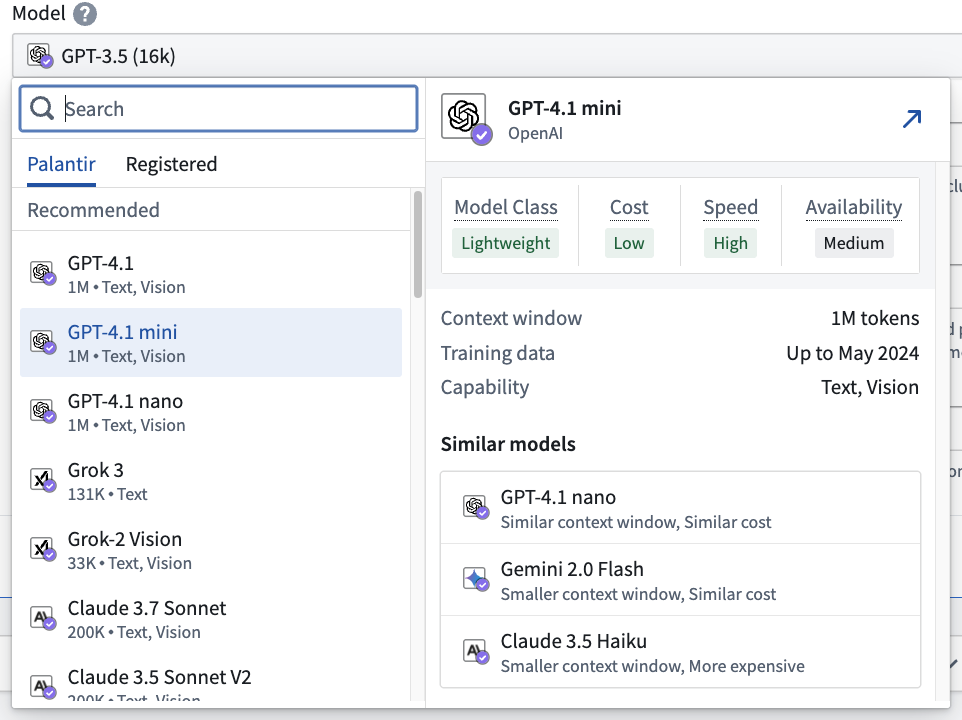
Task: Click the Speed label
Action: pyautogui.click(x=731, y=207)
